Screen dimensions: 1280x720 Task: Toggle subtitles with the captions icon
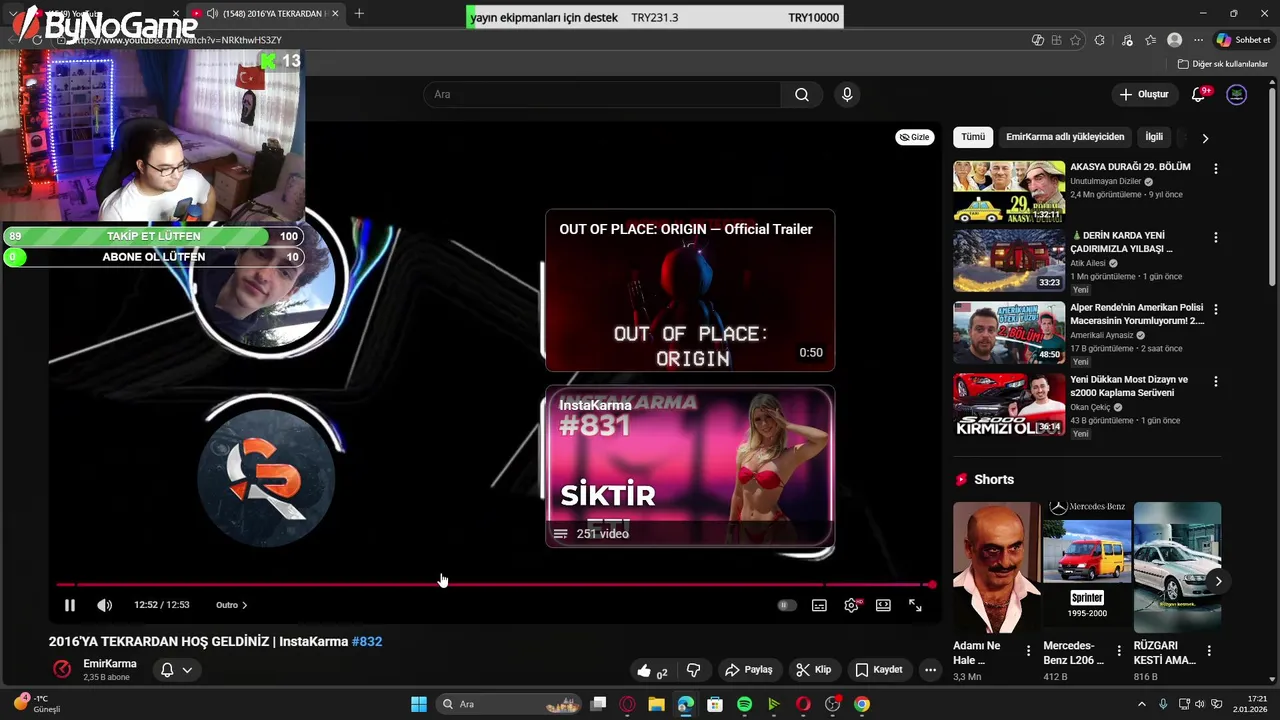point(819,605)
